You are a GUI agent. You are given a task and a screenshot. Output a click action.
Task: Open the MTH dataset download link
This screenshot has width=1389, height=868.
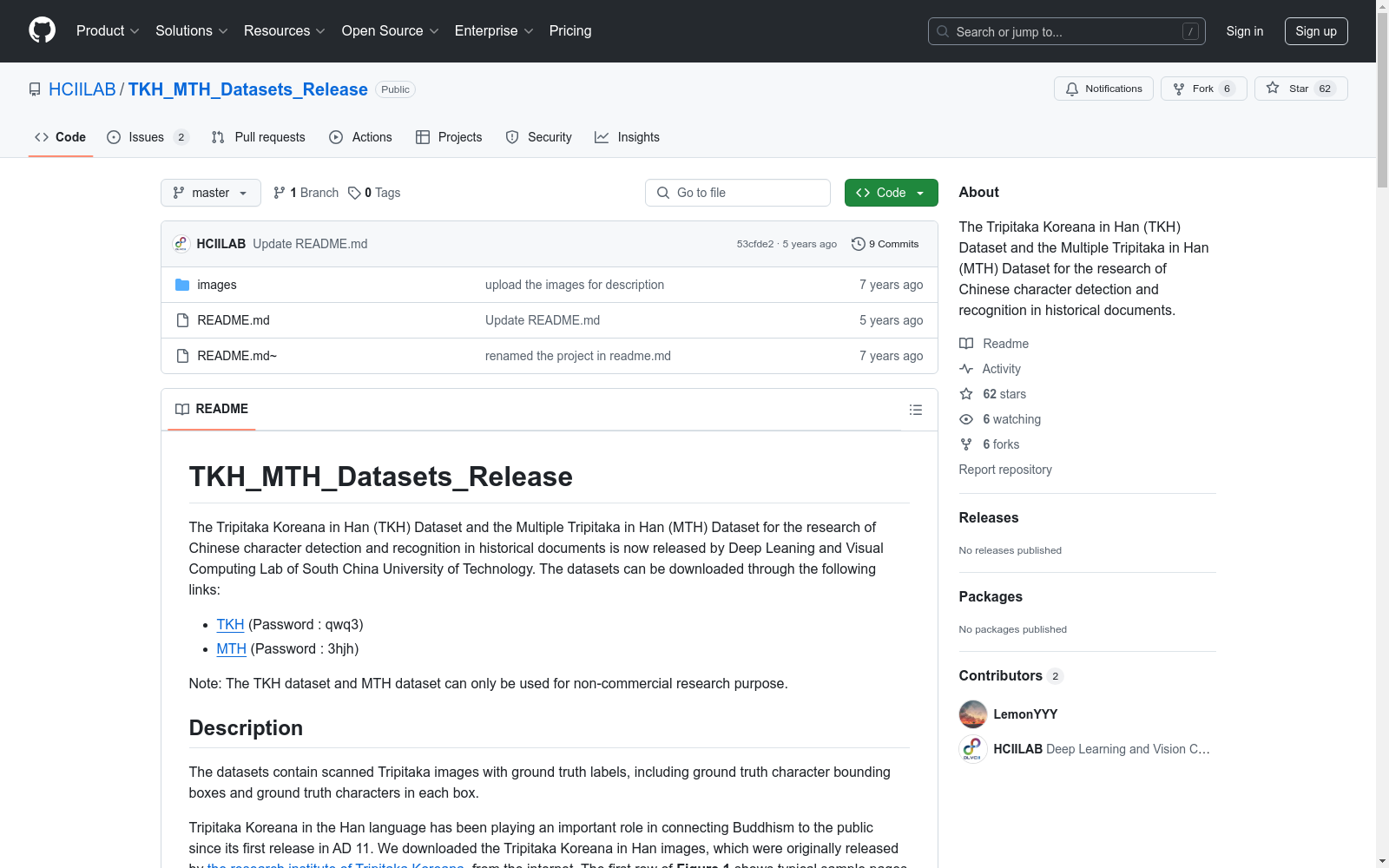pos(232,649)
